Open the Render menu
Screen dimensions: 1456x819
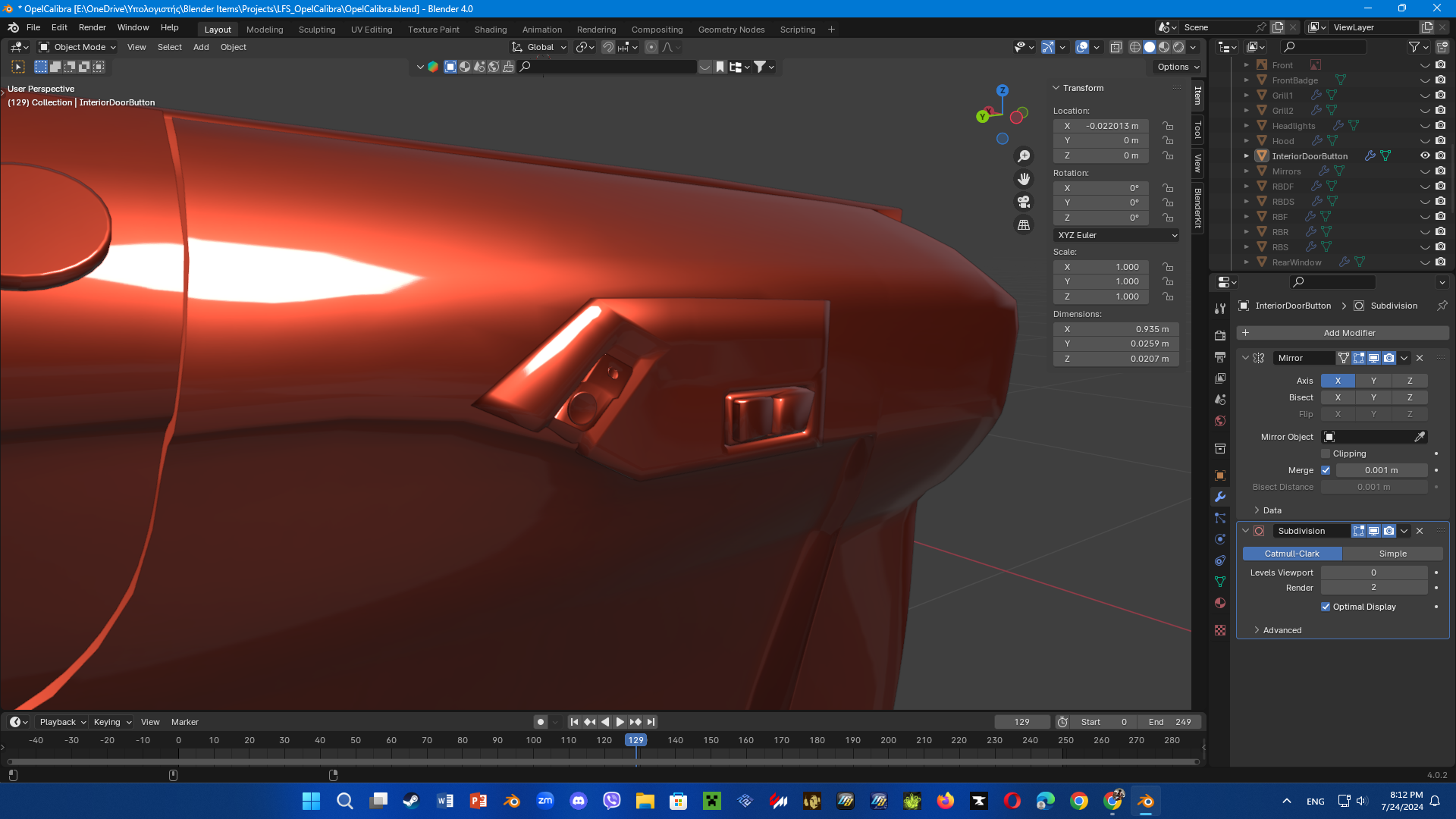92,27
